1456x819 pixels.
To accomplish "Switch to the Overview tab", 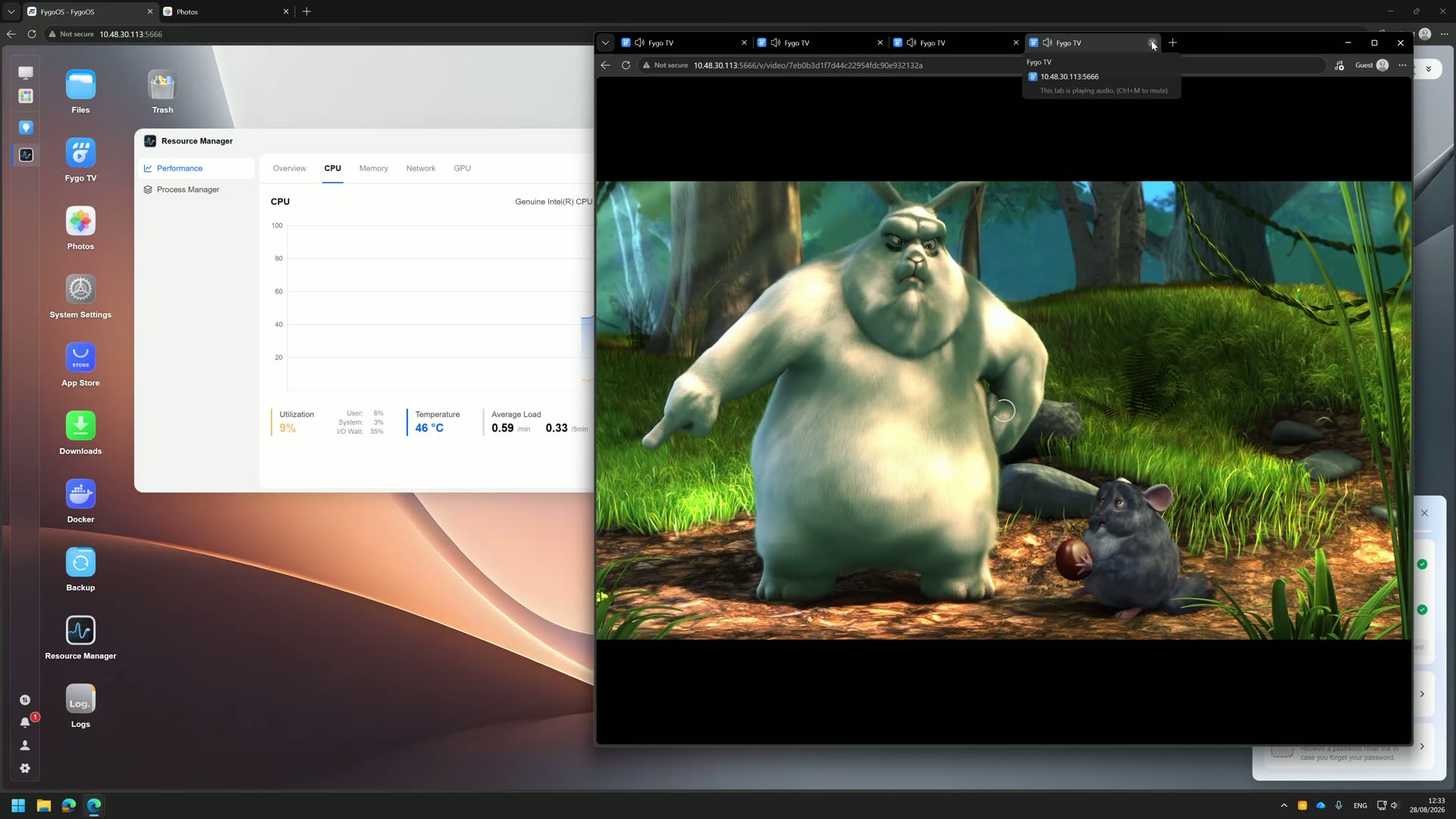I will click(289, 168).
